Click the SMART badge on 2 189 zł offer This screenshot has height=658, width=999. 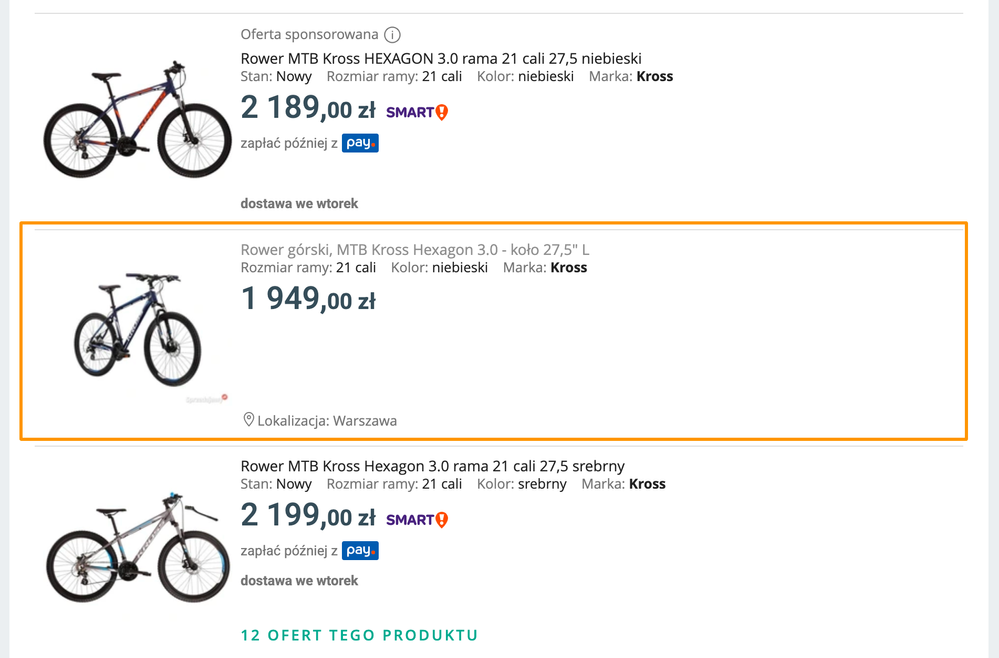417,112
